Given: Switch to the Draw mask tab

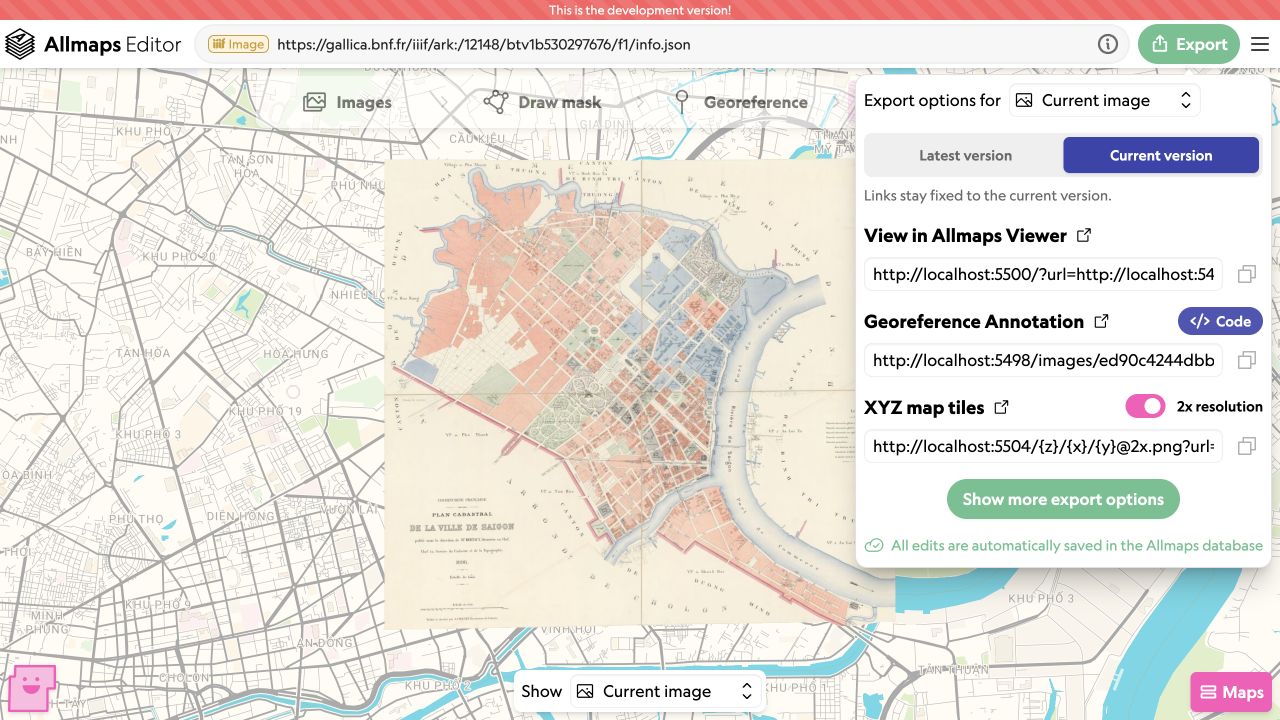Looking at the screenshot, I should click(542, 102).
